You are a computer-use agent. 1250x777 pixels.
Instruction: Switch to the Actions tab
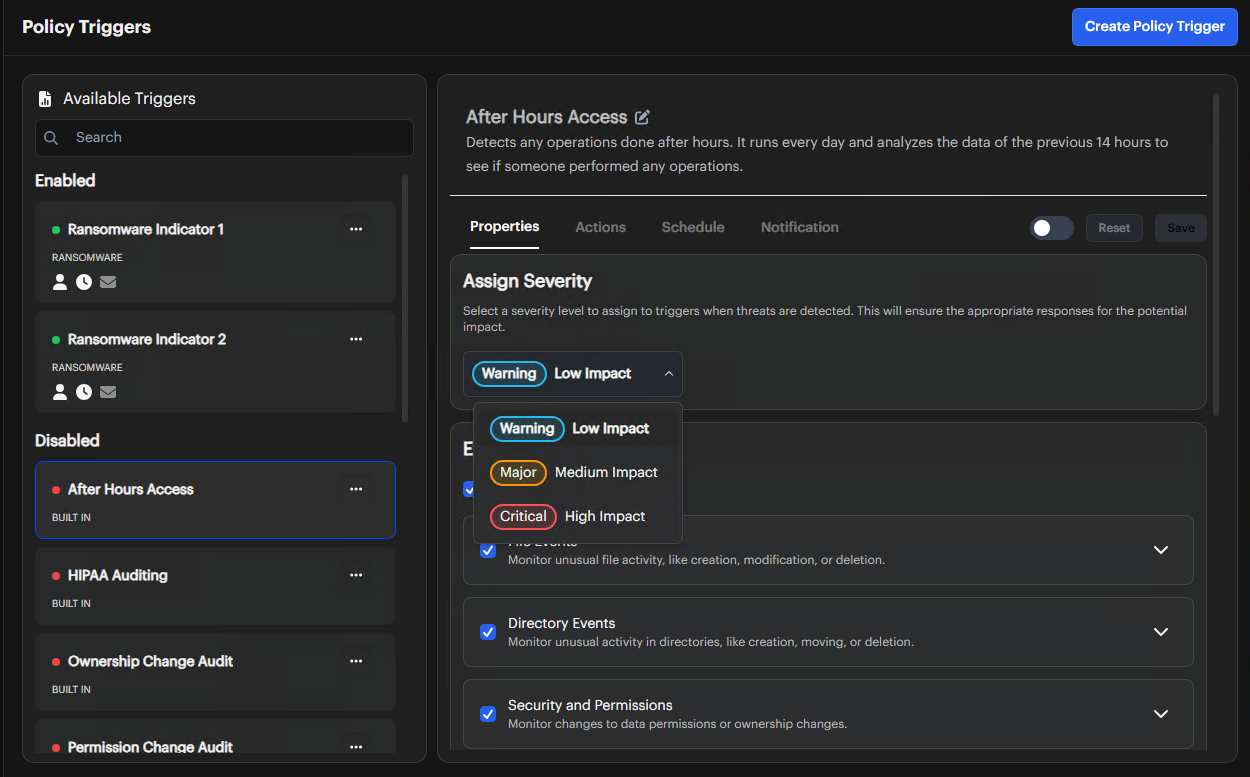point(600,227)
